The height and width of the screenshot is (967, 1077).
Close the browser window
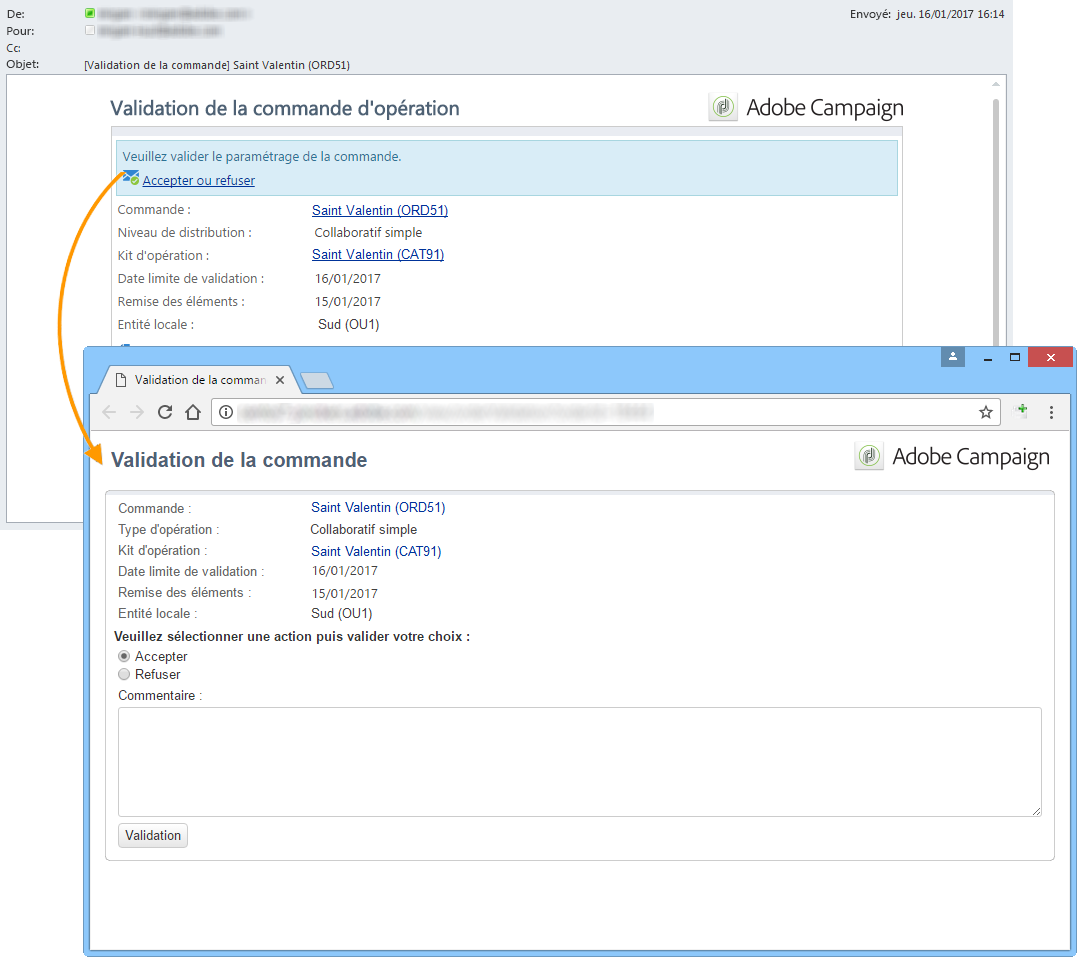1050,357
